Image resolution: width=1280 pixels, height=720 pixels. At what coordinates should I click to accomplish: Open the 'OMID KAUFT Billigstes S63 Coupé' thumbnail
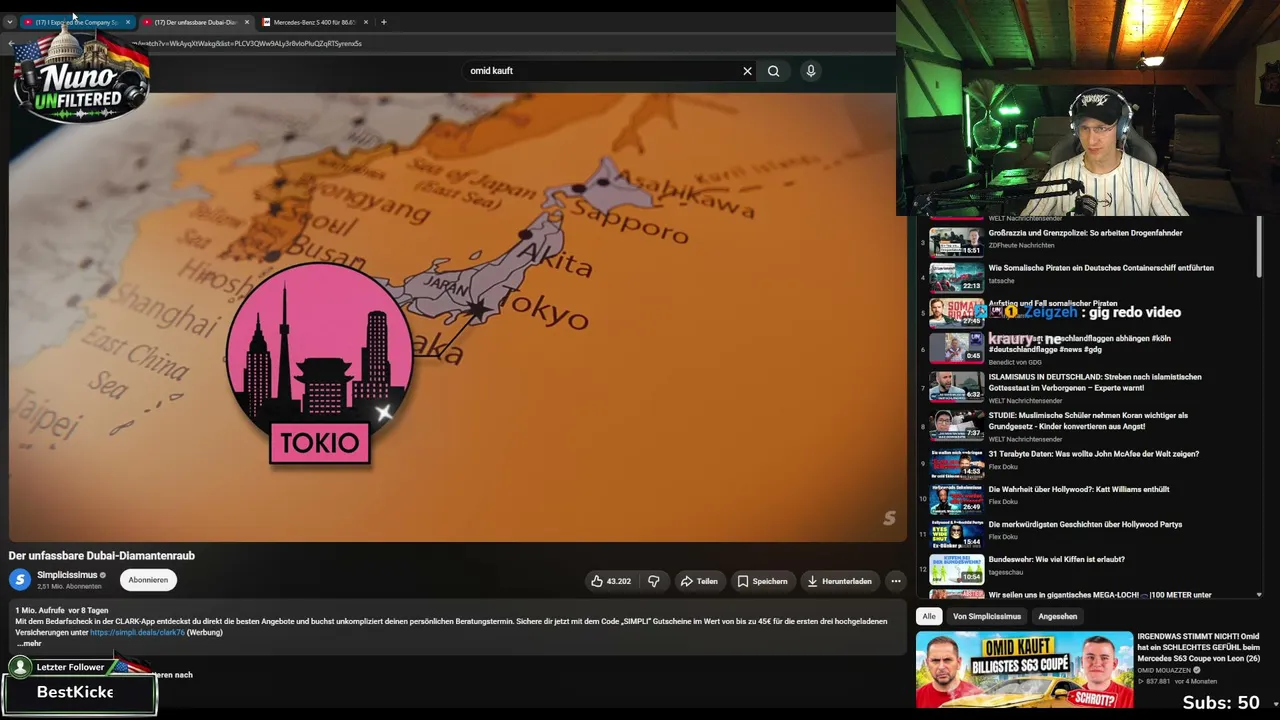1024,669
